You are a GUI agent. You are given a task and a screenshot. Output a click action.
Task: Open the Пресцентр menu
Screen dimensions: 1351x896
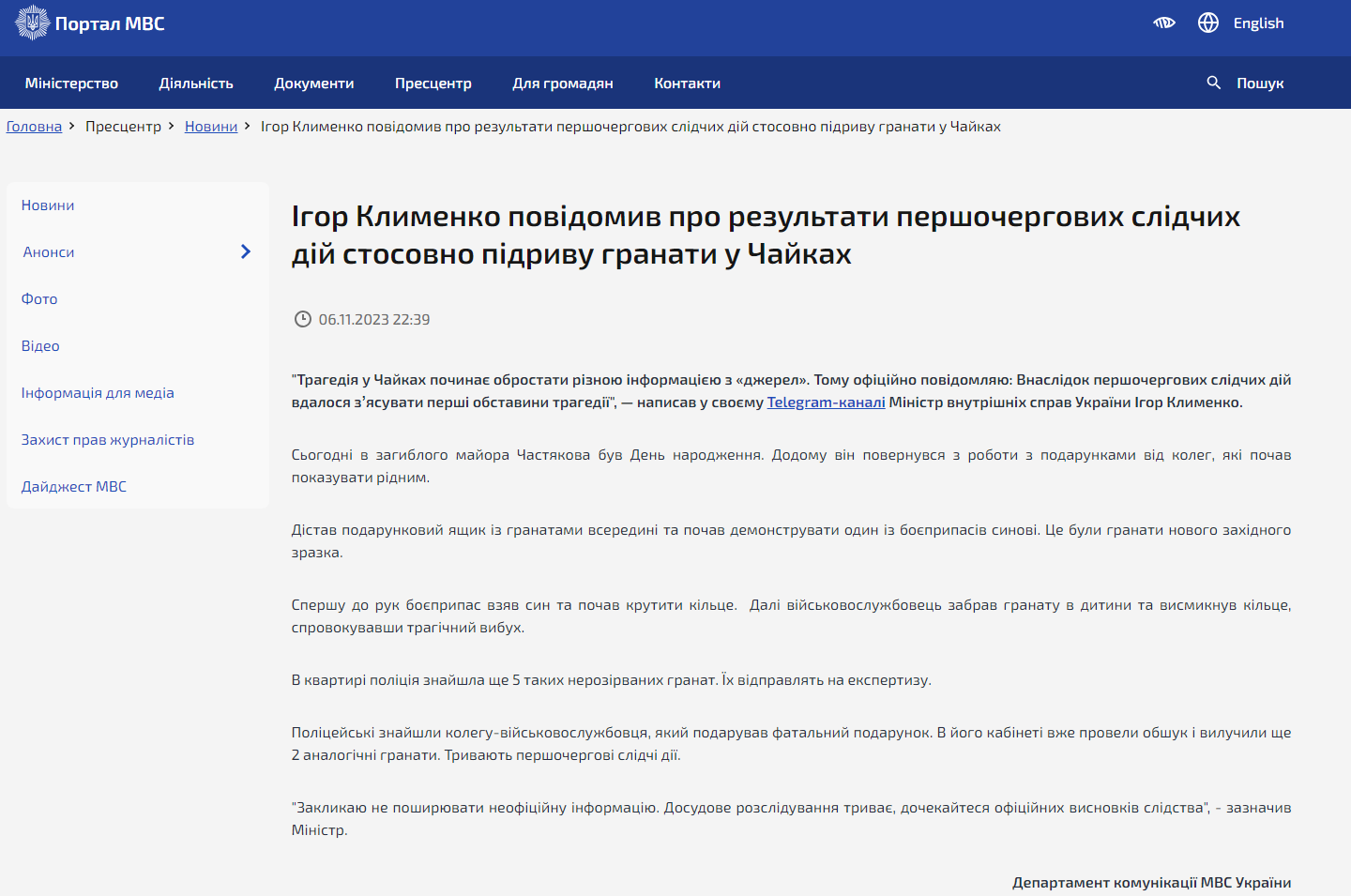pos(433,84)
